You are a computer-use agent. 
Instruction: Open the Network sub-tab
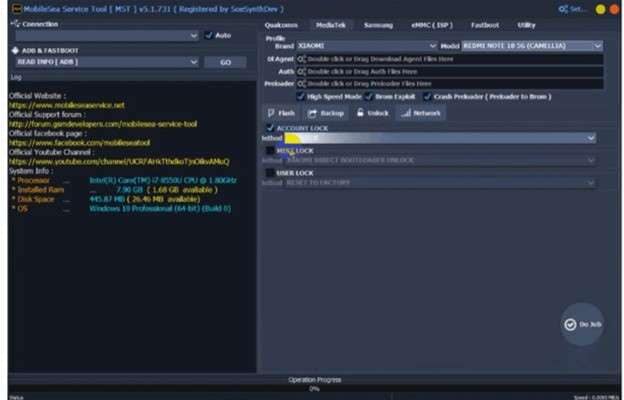coord(421,113)
